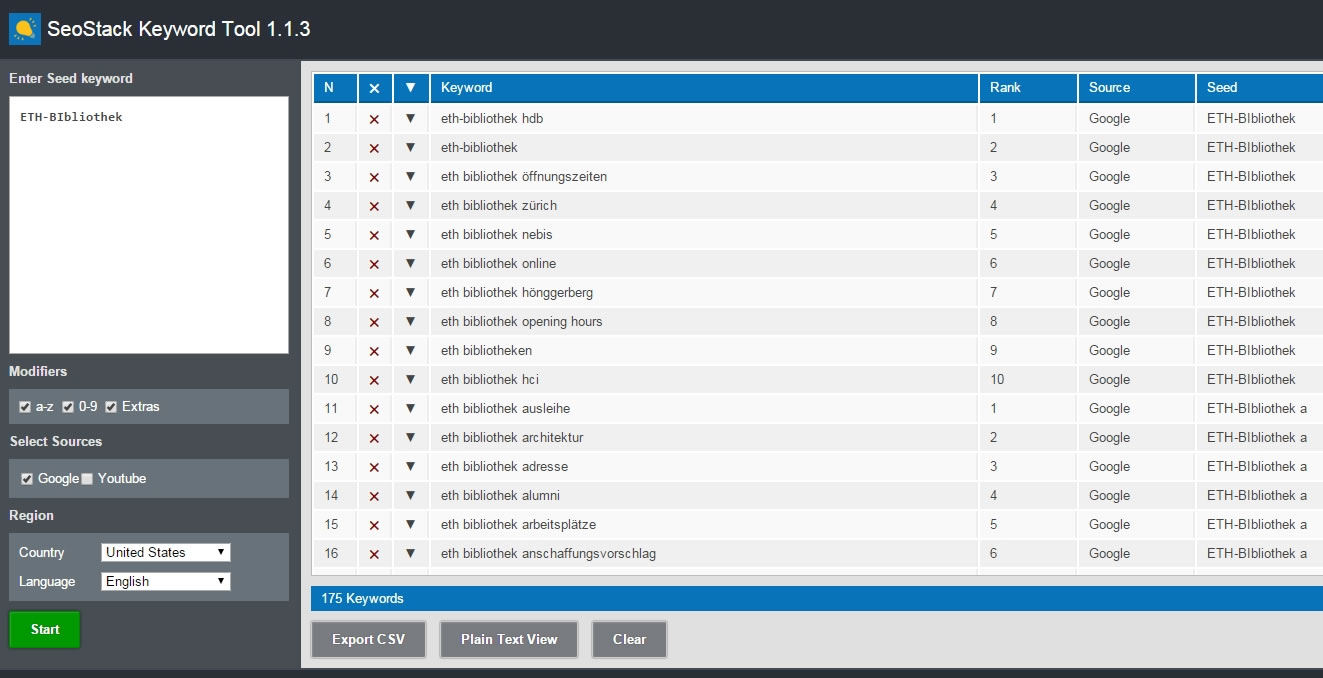Open the Language dropdown
This screenshot has height=678, width=1323.
pyautogui.click(x=166, y=581)
